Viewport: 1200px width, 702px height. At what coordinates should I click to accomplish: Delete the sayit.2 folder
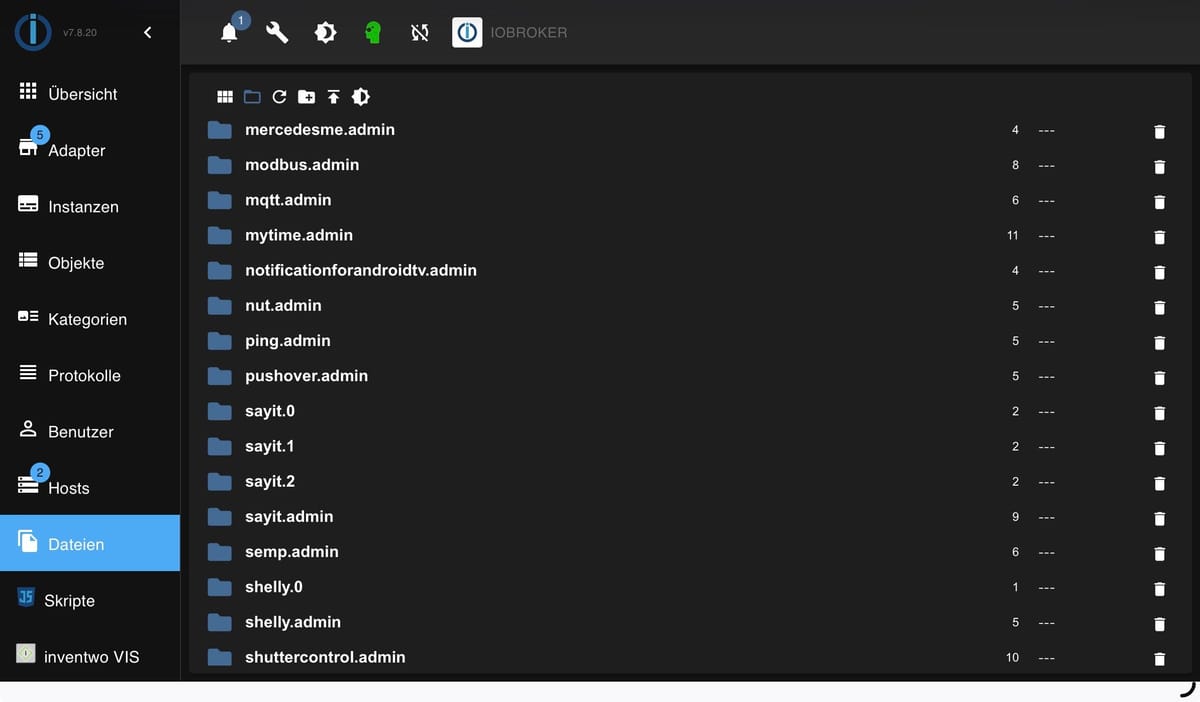(x=1159, y=482)
